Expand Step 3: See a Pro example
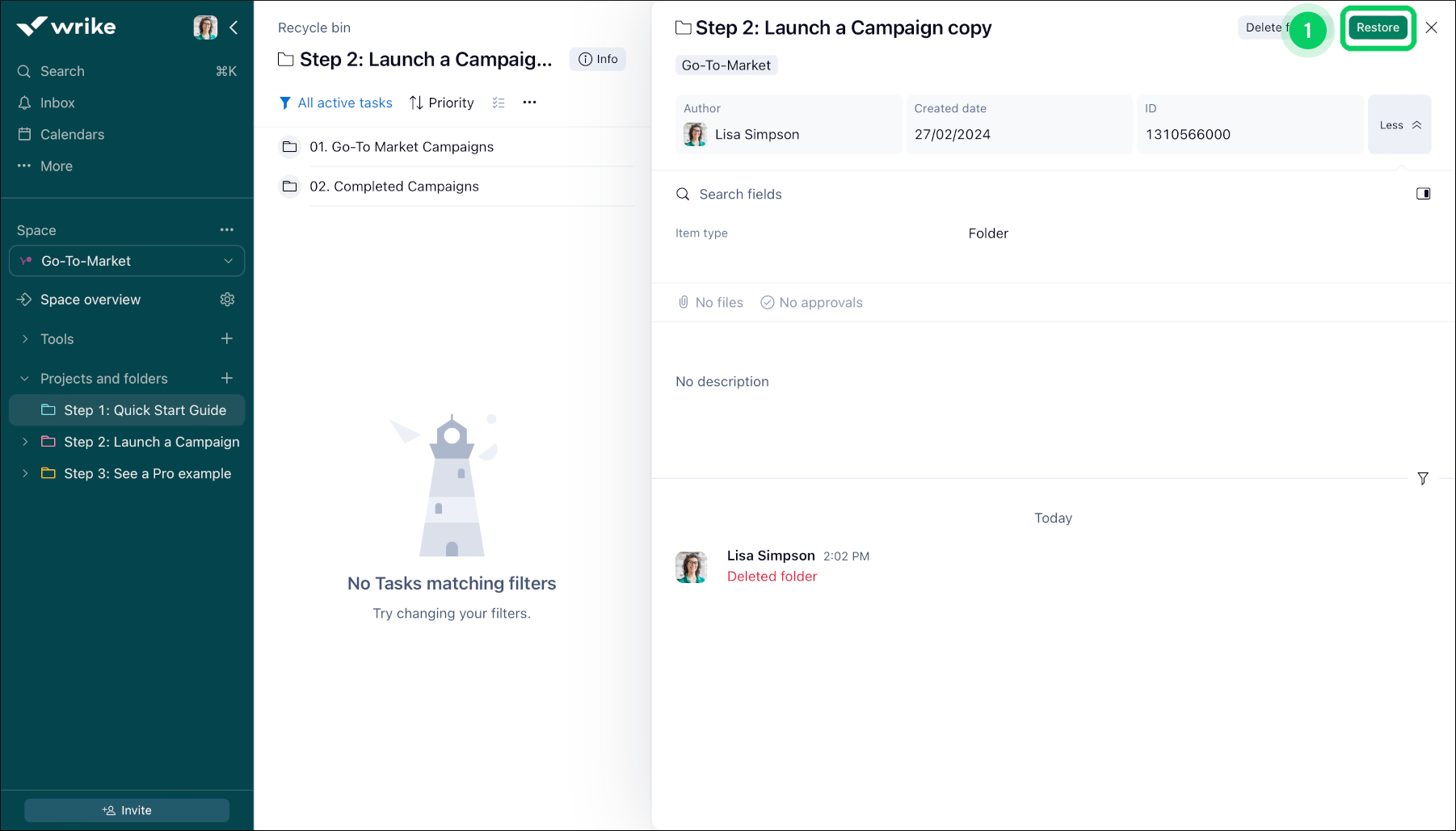 [25, 473]
